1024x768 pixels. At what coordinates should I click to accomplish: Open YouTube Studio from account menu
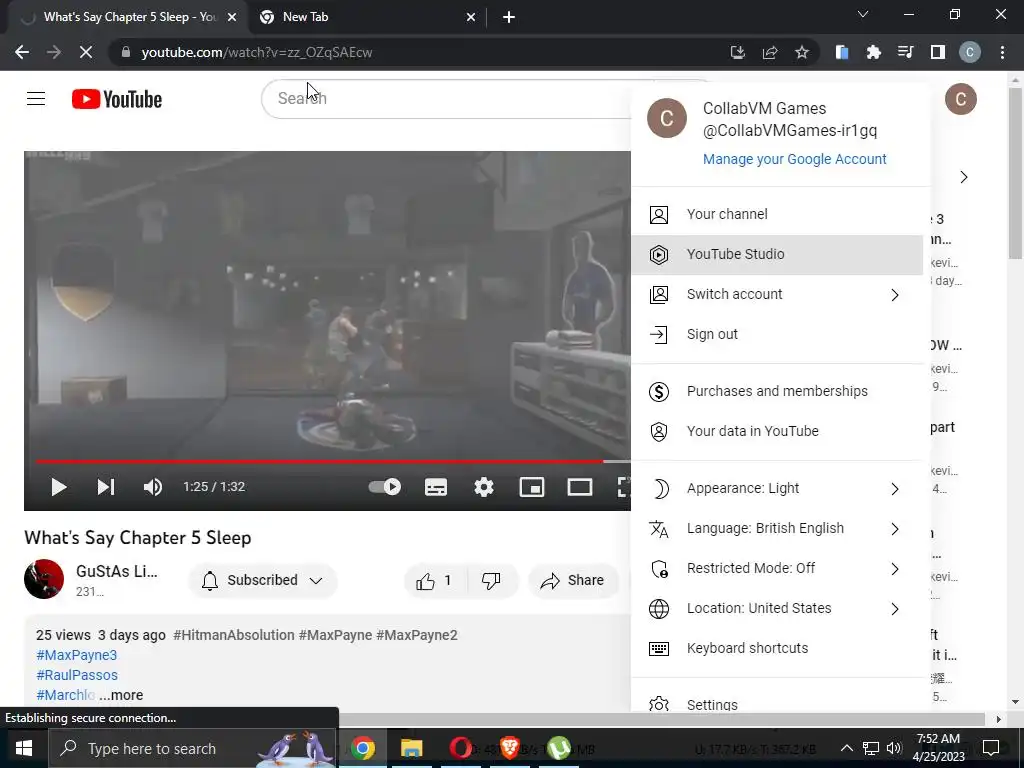(777, 255)
